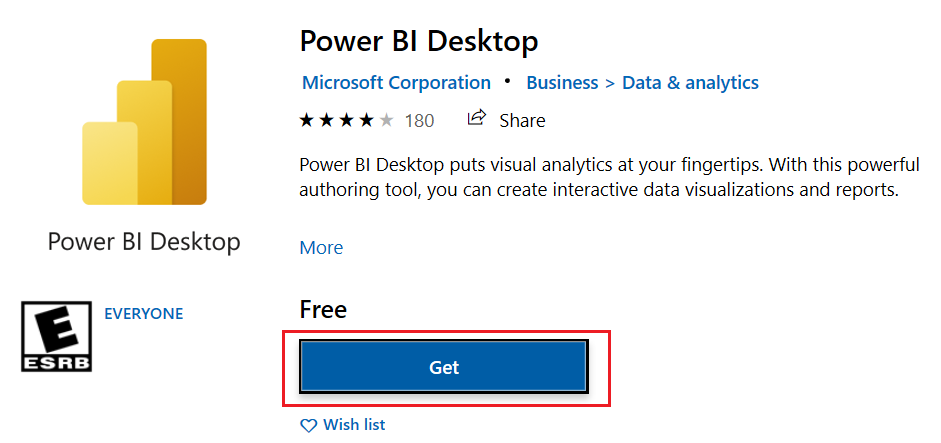This screenshot has width=941, height=443.
Task: Select the Share text label
Action: coord(522,121)
